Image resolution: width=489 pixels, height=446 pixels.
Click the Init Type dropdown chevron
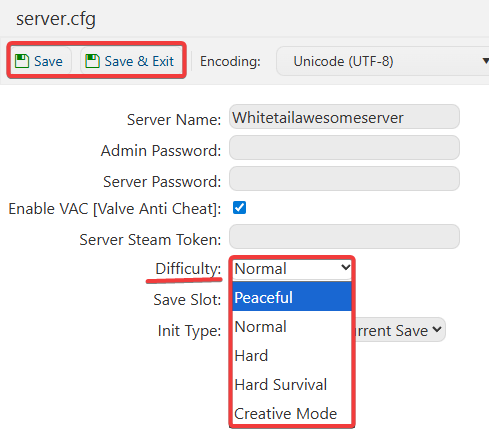coord(437,329)
